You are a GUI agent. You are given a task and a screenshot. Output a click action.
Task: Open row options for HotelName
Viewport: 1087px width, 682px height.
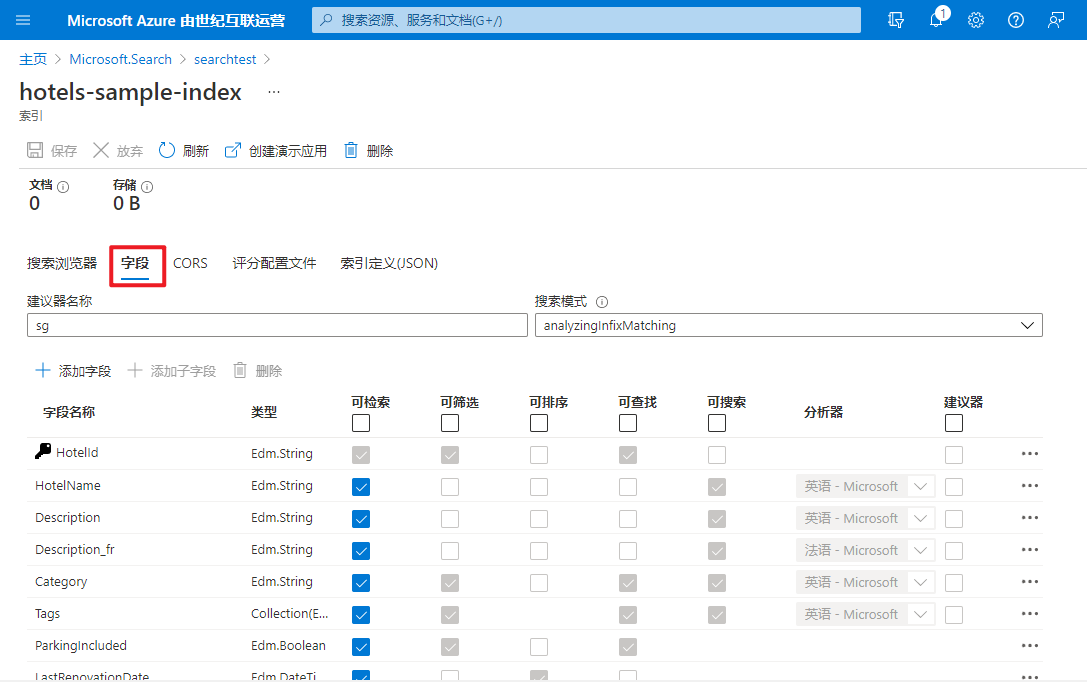pos(1030,486)
